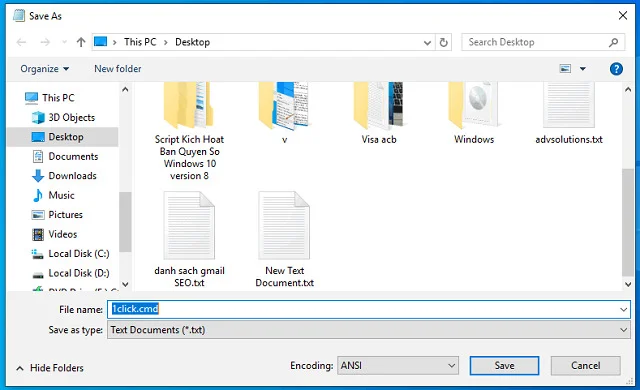Click the navigation pane scrollbar thumb
The height and width of the screenshot is (390, 640).
click(125, 222)
